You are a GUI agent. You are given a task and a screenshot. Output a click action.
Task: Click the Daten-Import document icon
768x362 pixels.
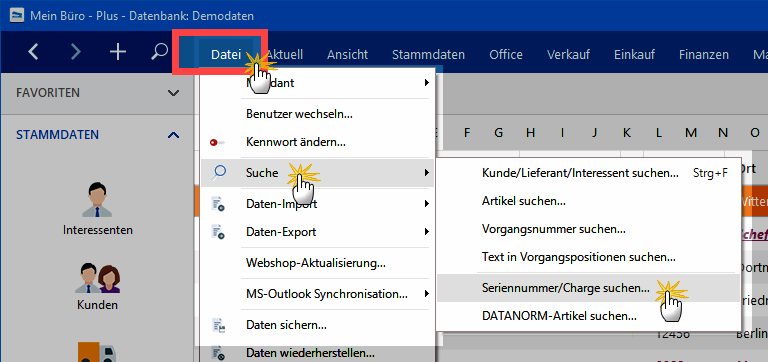tap(217, 203)
